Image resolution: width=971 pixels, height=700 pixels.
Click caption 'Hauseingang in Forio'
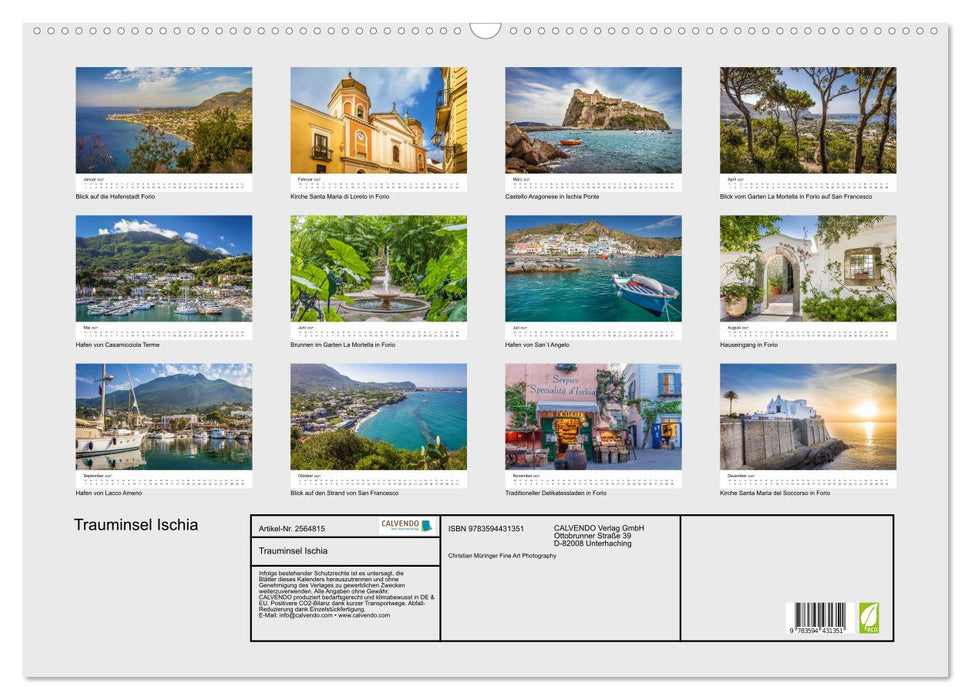coord(749,344)
